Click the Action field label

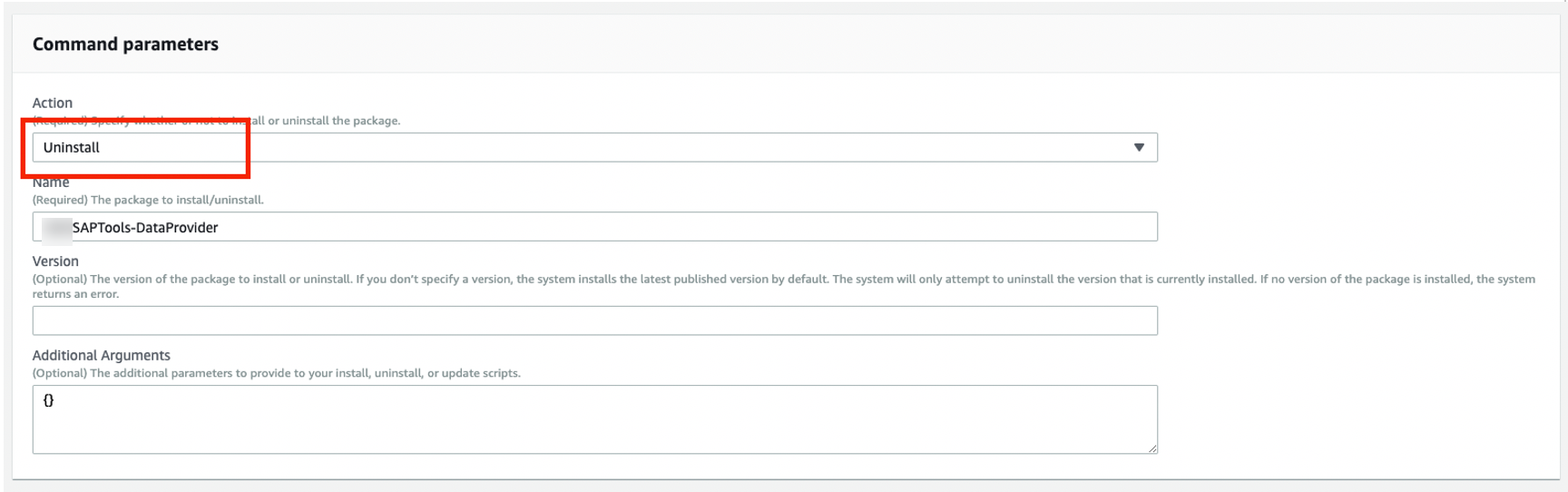click(53, 103)
